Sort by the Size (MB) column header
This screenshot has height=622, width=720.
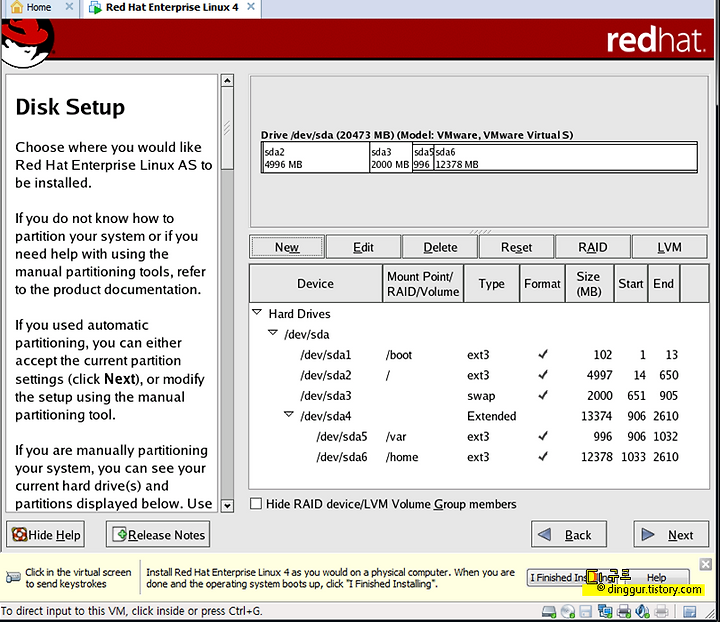[x=589, y=283]
